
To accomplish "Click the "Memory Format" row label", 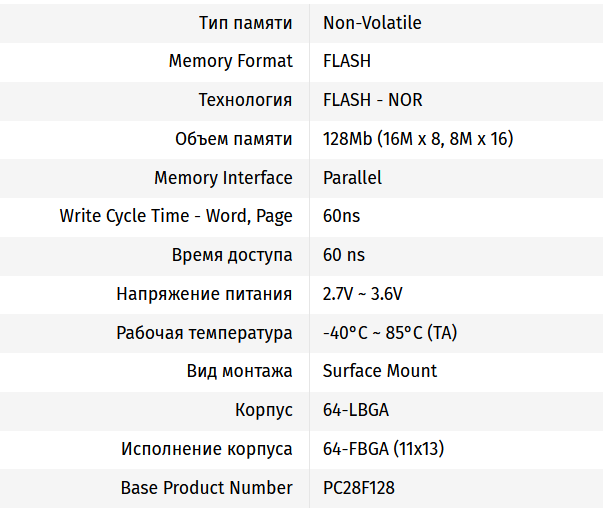I will pos(230,61).
